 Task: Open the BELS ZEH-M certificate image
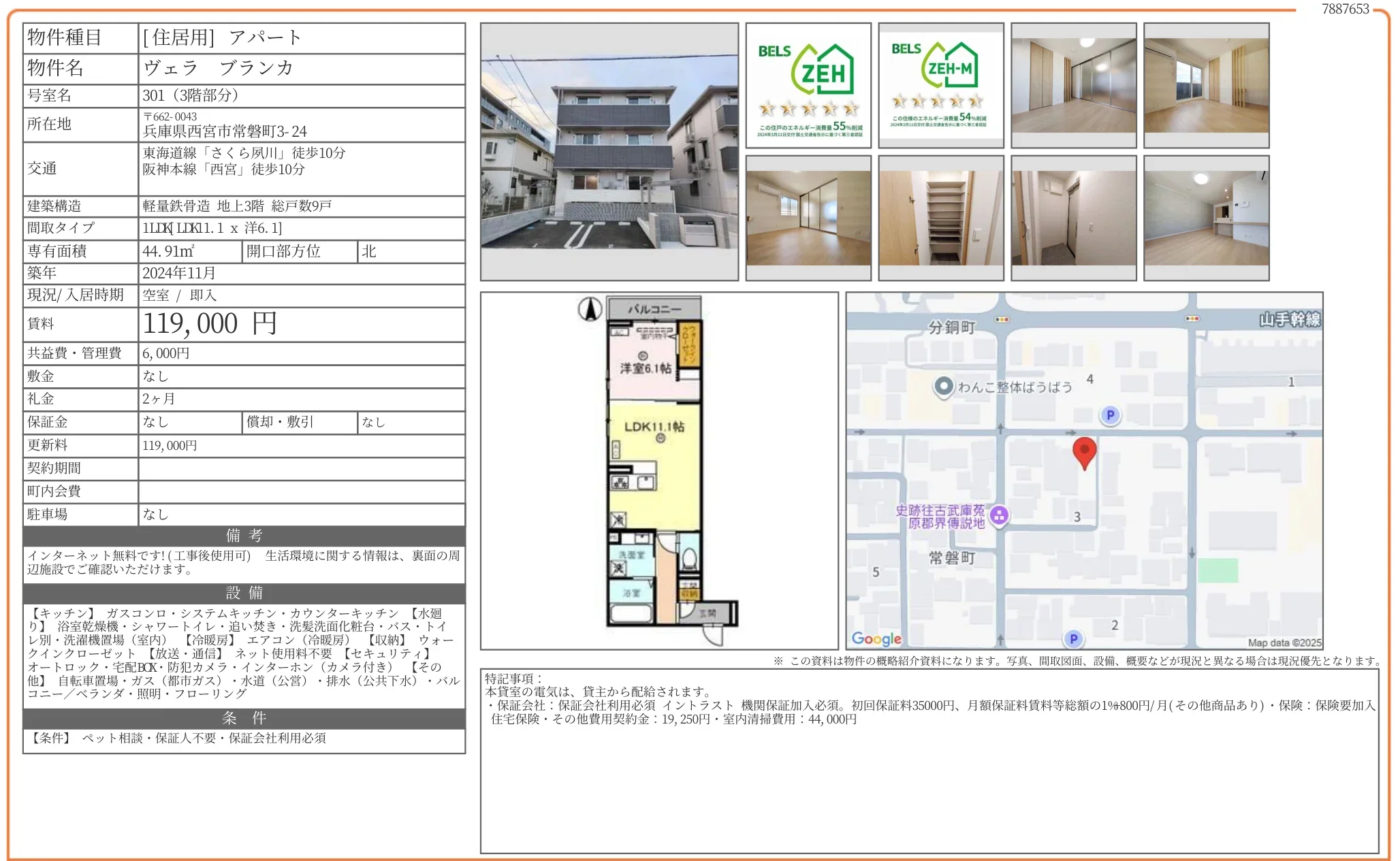[940, 86]
